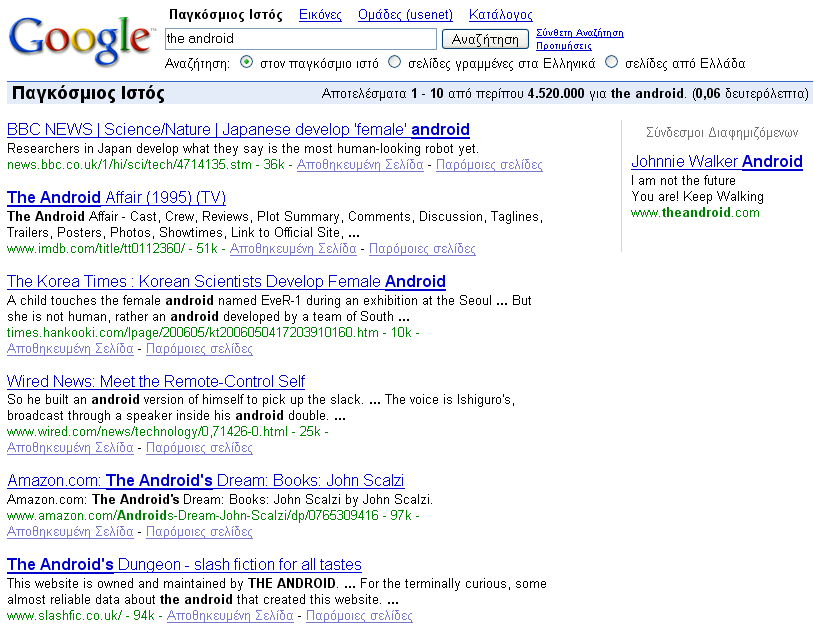The image size is (814, 627).
Task: Open similar pages for the Amazon result
Action: [x=199, y=531]
